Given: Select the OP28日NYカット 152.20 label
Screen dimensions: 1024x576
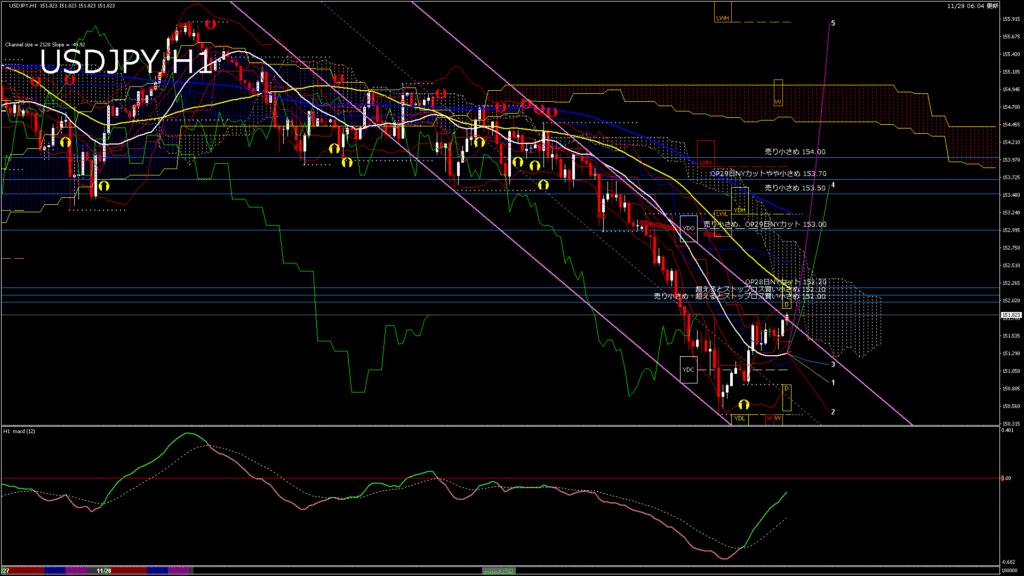Looking at the screenshot, I should (x=786, y=282).
